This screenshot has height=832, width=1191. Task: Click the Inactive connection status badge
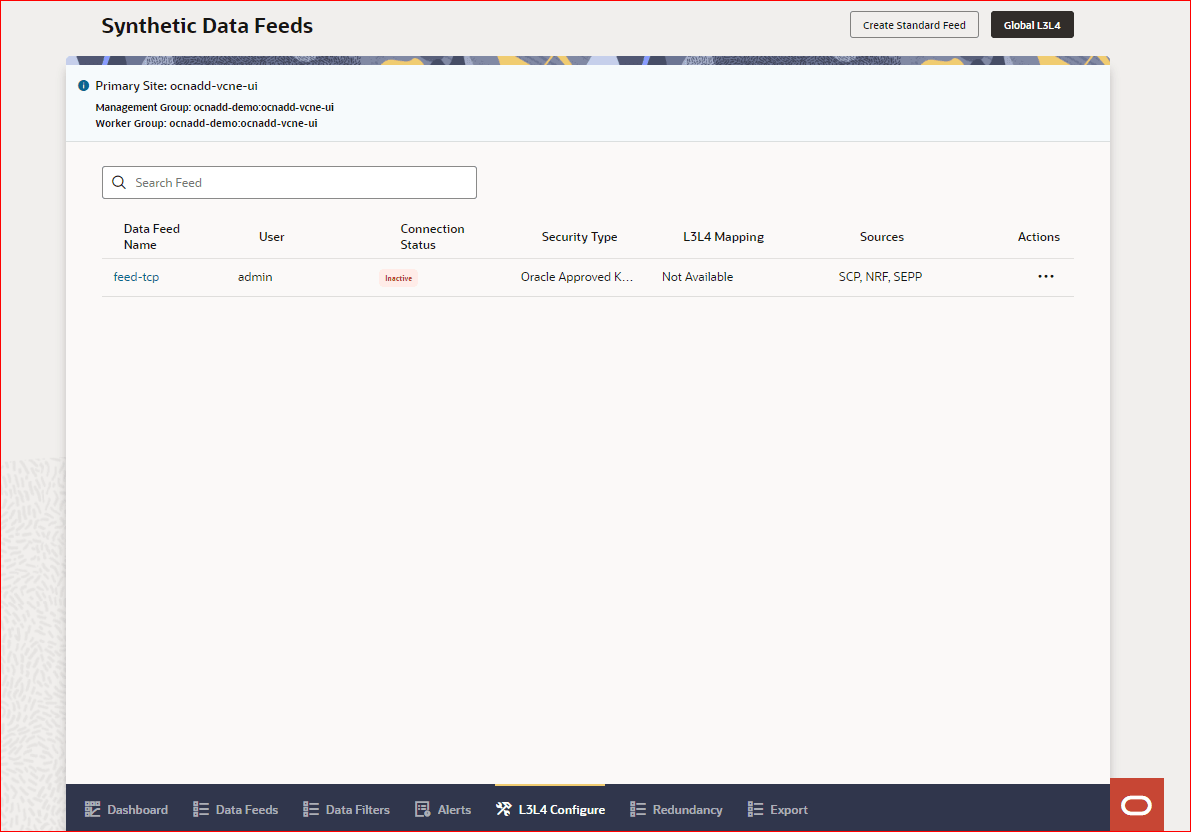(398, 277)
